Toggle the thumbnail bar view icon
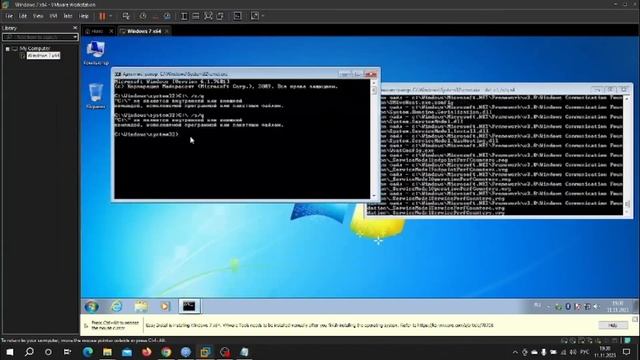Image resolution: width=640 pixels, height=360 pixels. click(x=196, y=16)
